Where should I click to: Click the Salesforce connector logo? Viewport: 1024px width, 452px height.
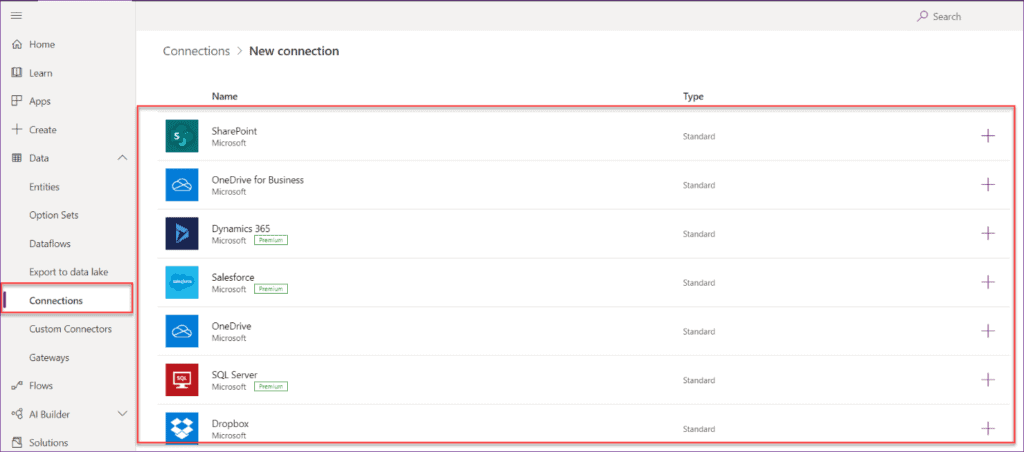coord(182,282)
